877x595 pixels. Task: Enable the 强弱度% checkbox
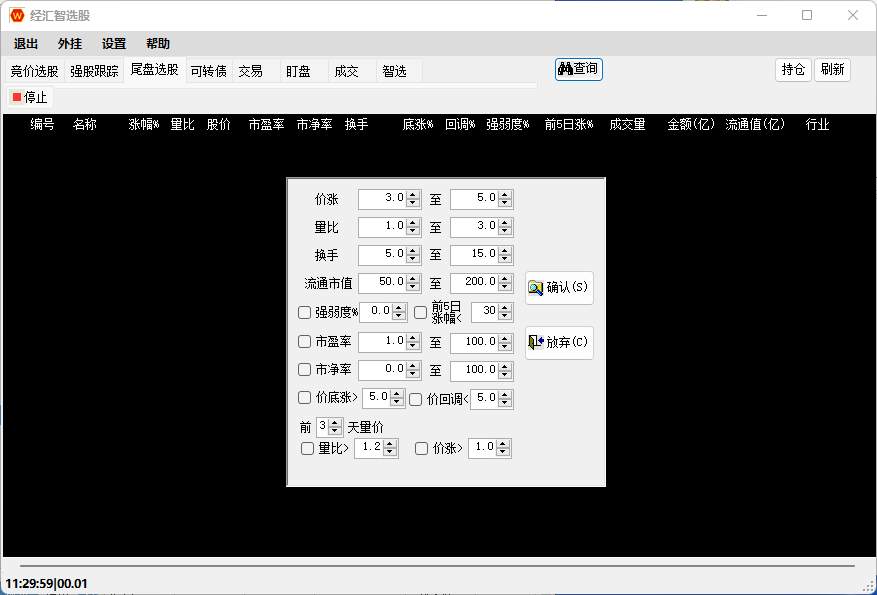coord(305,313)
